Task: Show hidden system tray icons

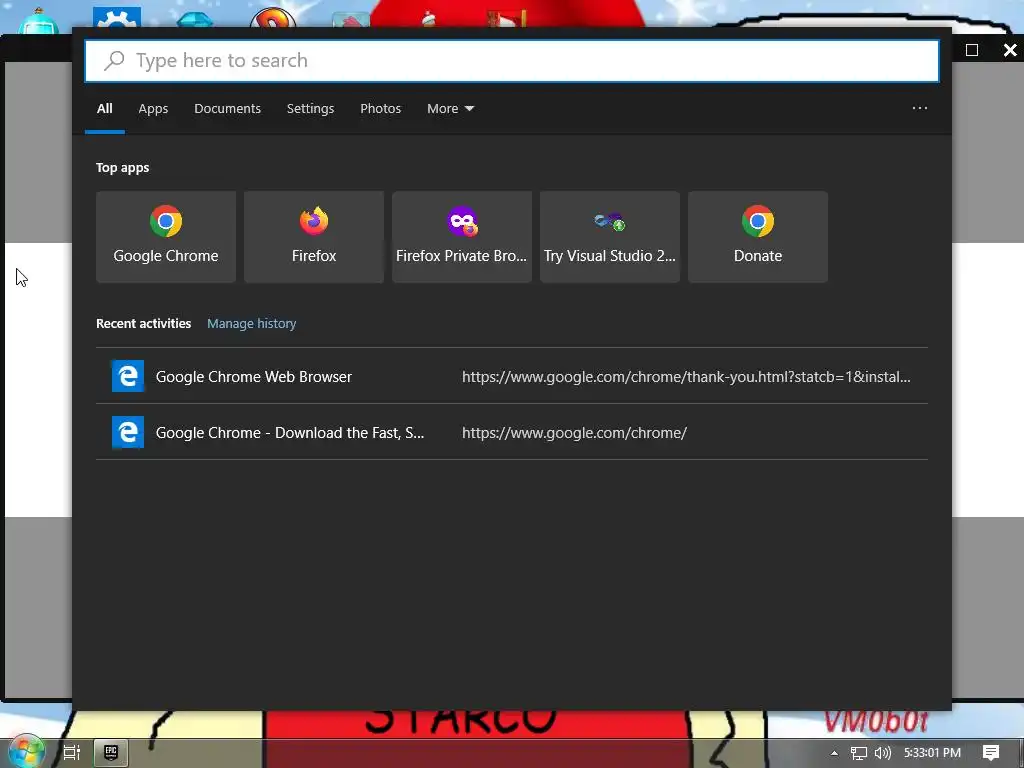Action: coord(834,753)
